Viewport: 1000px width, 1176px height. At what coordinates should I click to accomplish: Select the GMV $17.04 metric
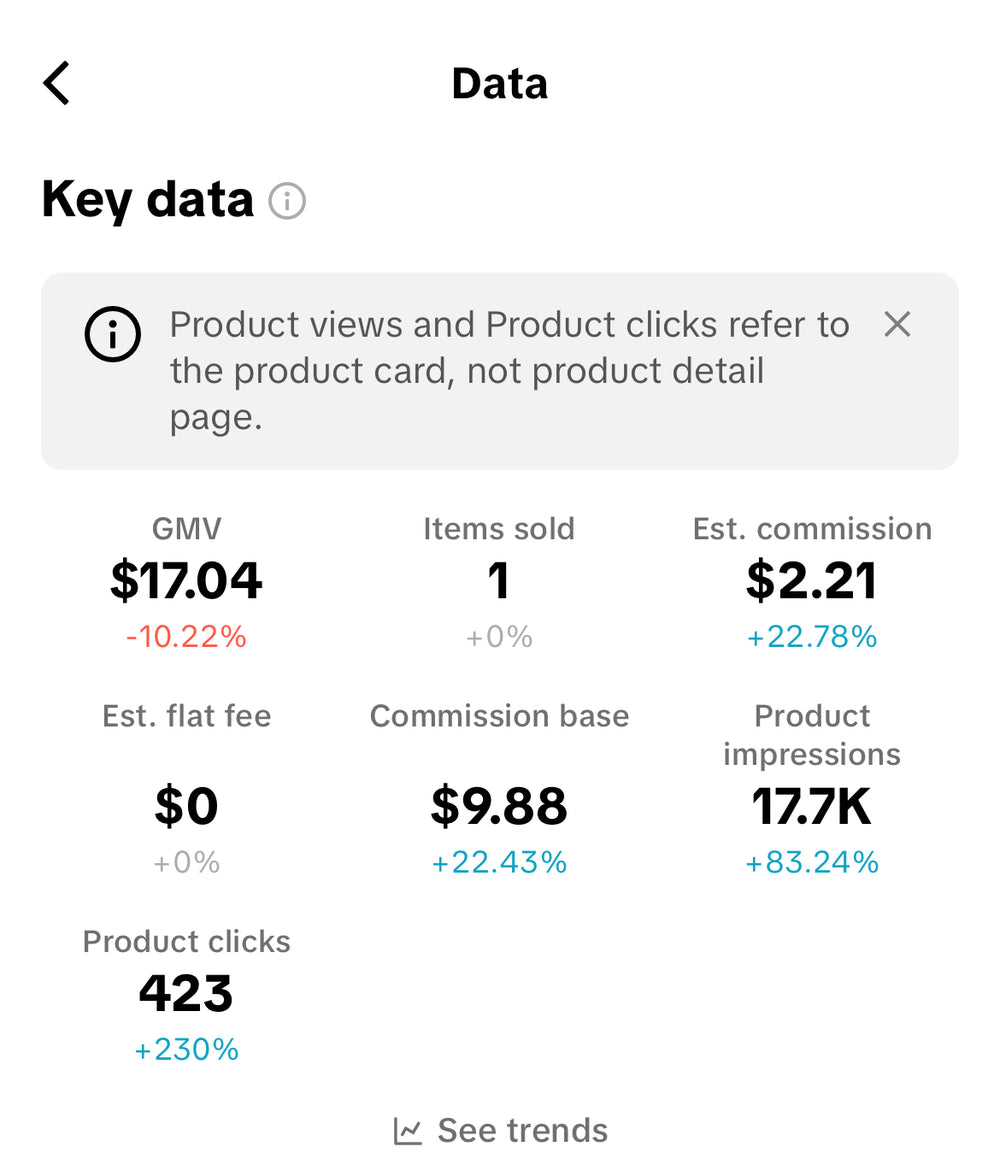tap(186, 581)
